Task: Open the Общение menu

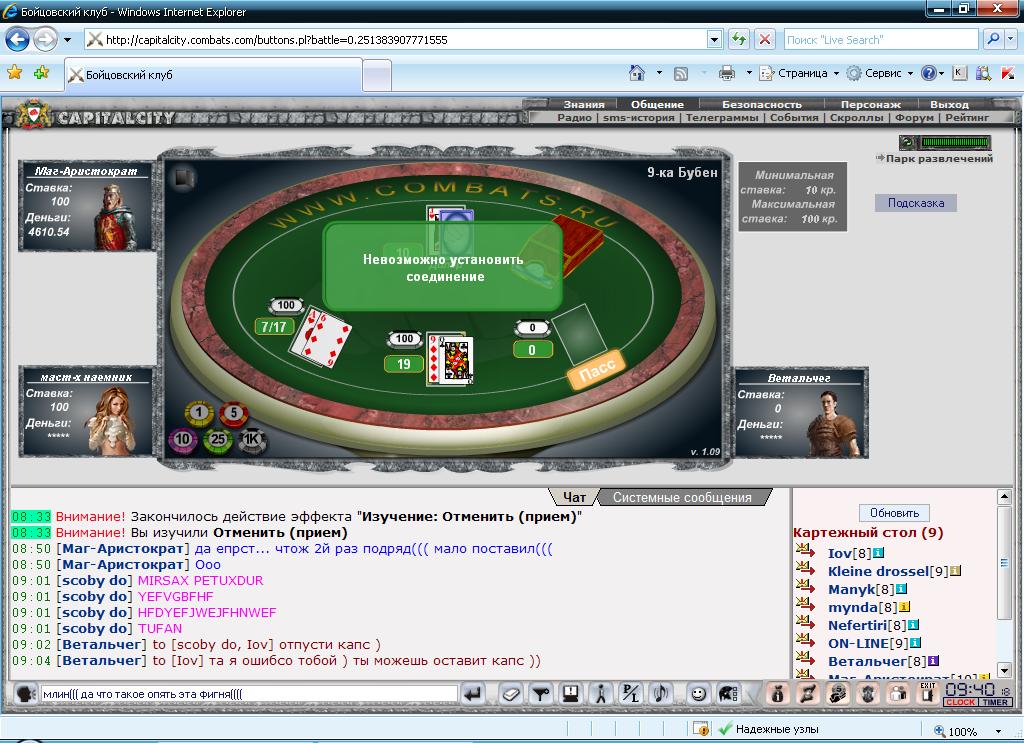Action: coord(657,104)
